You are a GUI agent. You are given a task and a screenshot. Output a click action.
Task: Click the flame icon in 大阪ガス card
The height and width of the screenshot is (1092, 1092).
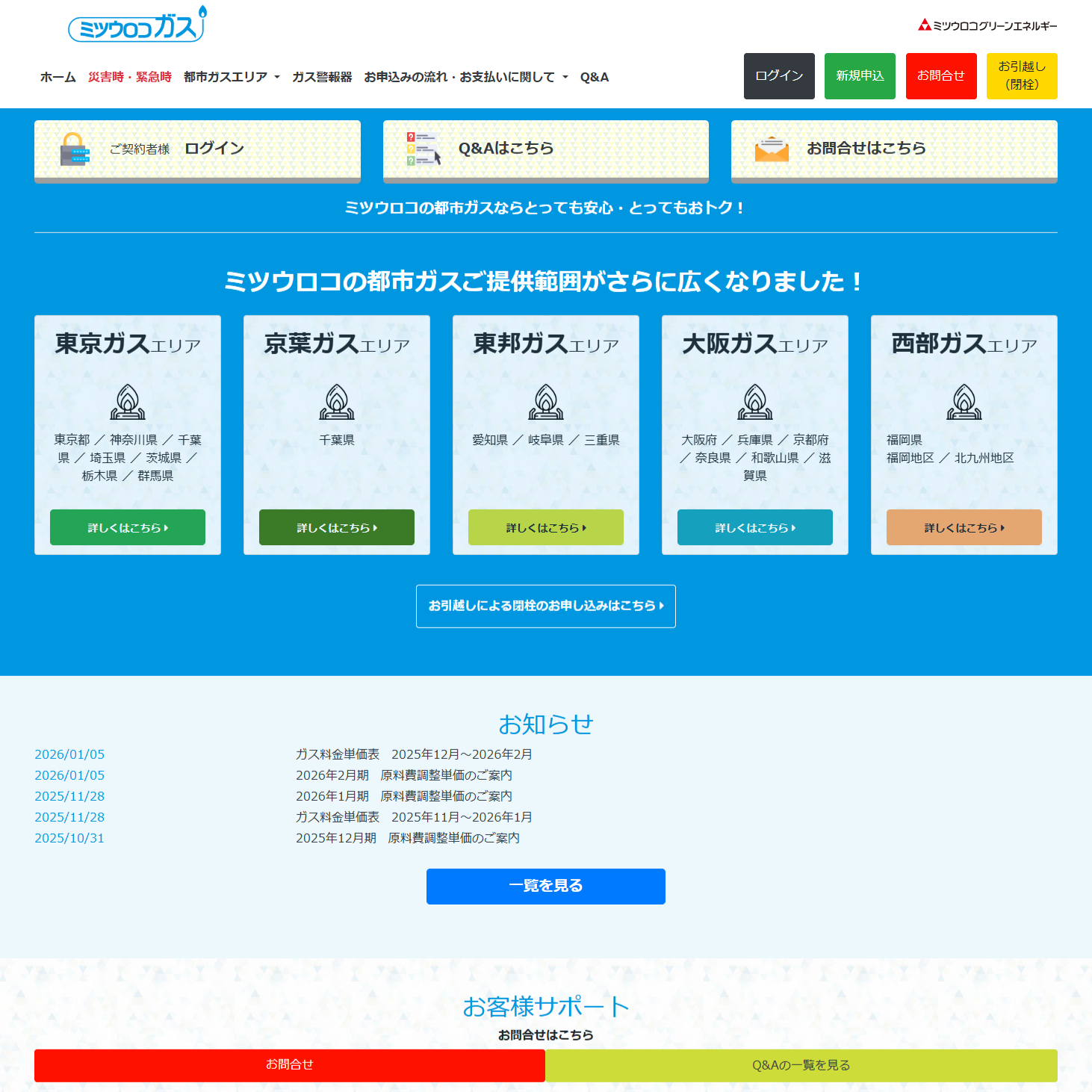[x=755, y=402]
